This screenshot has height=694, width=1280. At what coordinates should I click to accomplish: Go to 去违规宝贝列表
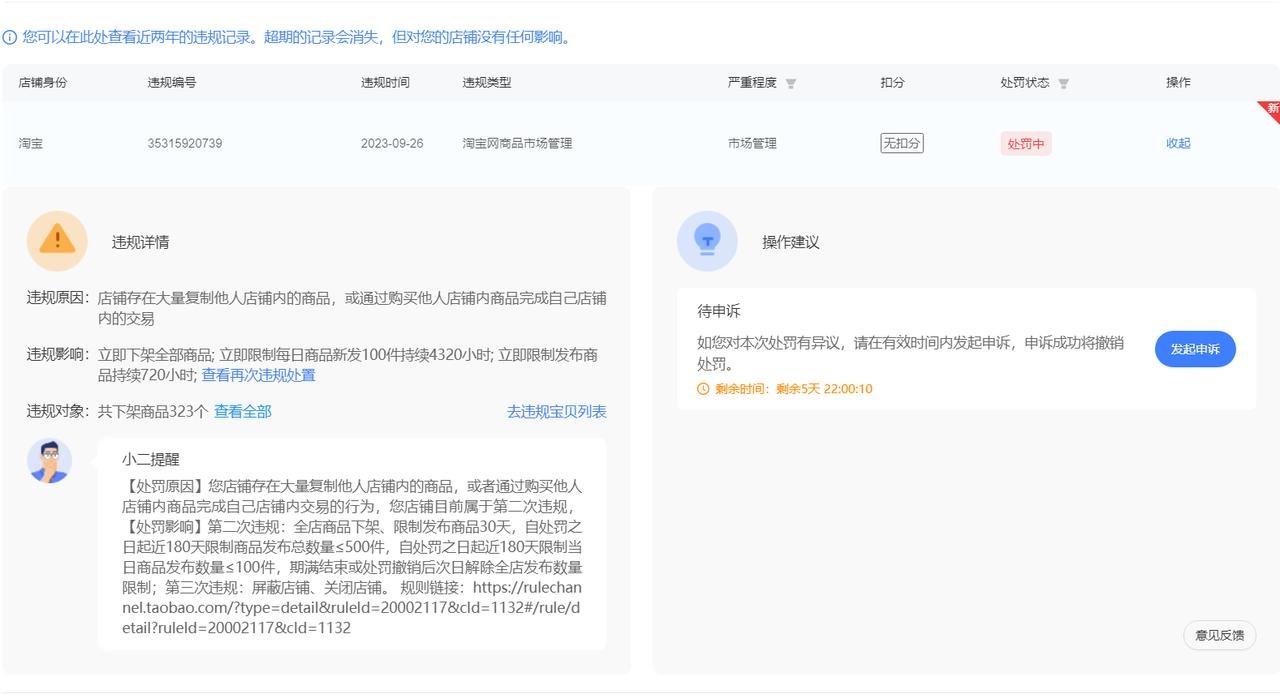click(556, 411)
